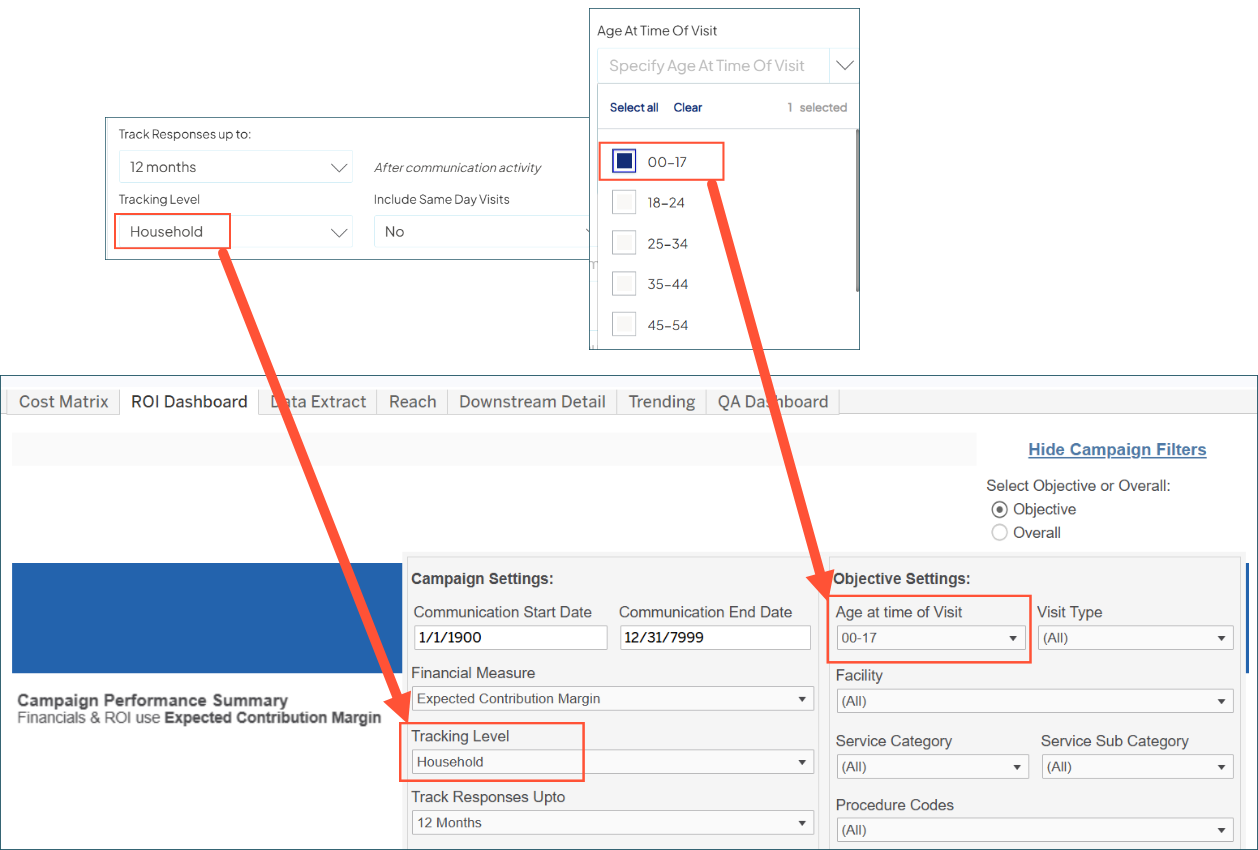Click the Communication Start Date field
The height and width of the screenshot is (850, 1258).
(x=510, y=637)
